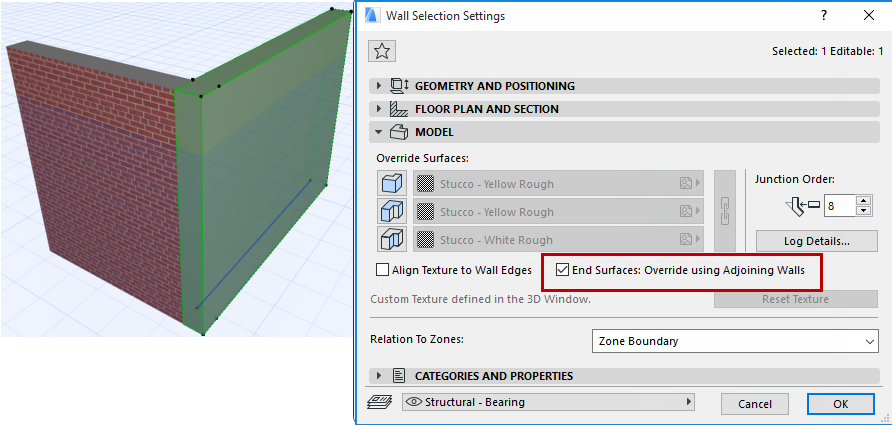The image size is (892, 425).
Task: Click the layer stack icon
Action: (x=380, y=403)
